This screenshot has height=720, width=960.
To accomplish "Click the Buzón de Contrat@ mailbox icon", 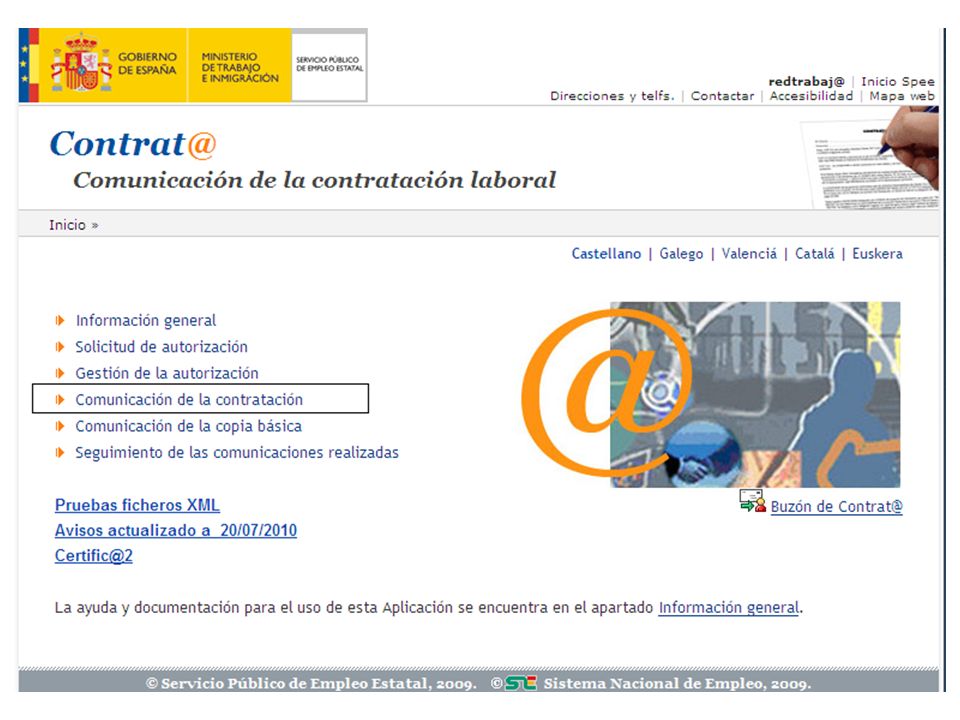I will pyautogui.click(x=752, y=501).
